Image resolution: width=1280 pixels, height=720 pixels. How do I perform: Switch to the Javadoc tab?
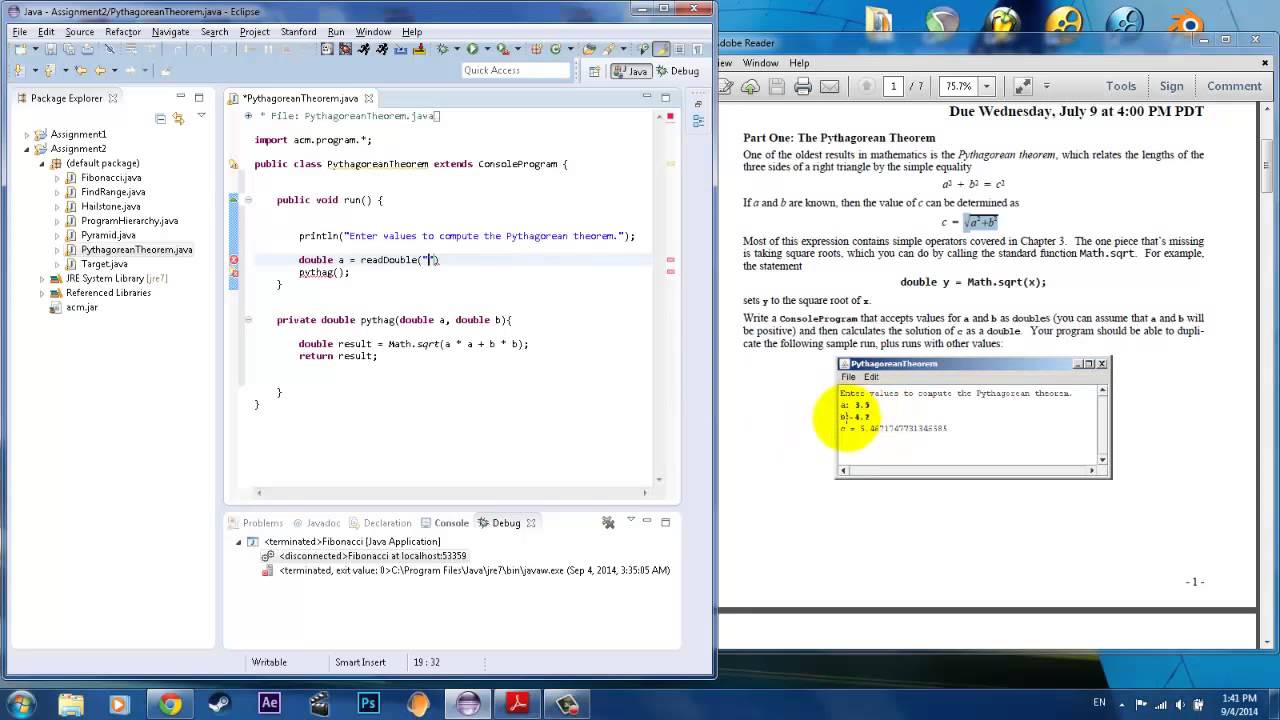316,523
